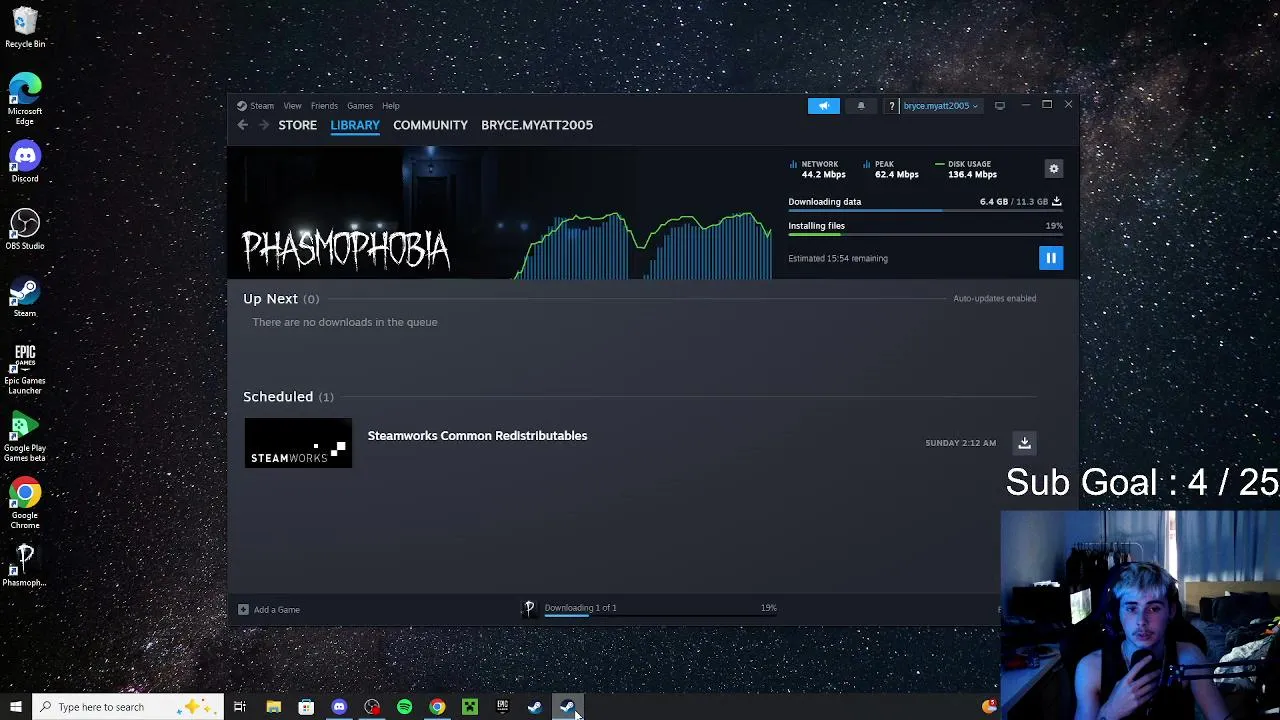Open the Steam desktop shortcut

[x=25, y=297]
